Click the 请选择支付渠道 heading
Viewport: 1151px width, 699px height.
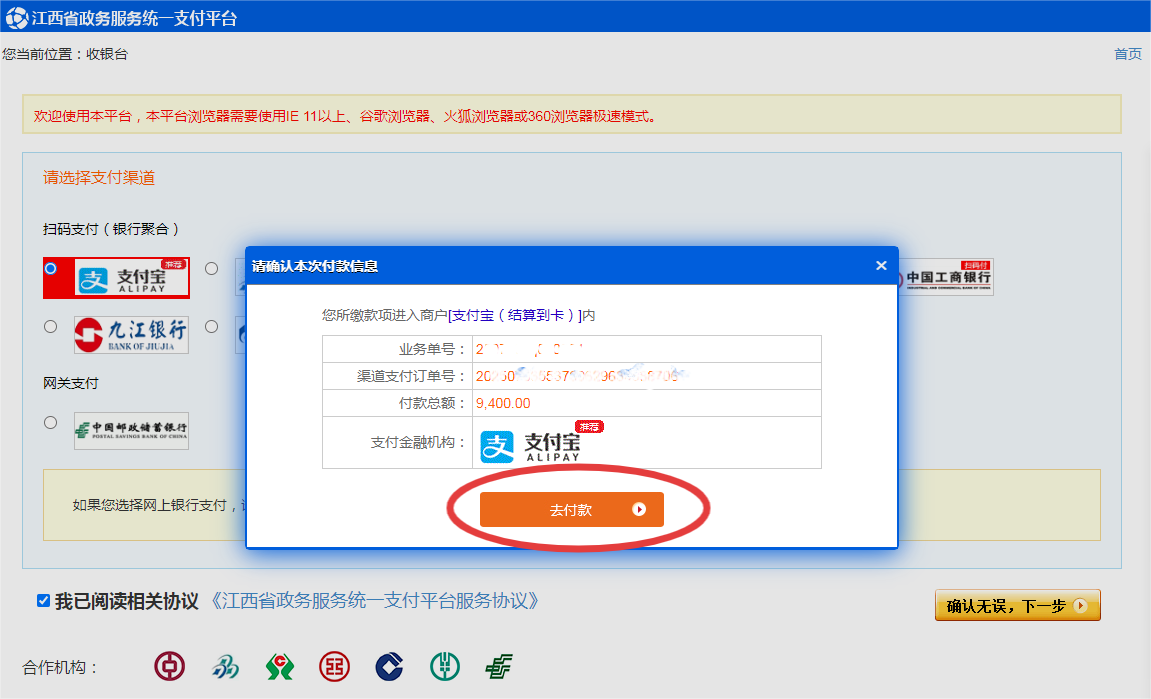[98, 178]
